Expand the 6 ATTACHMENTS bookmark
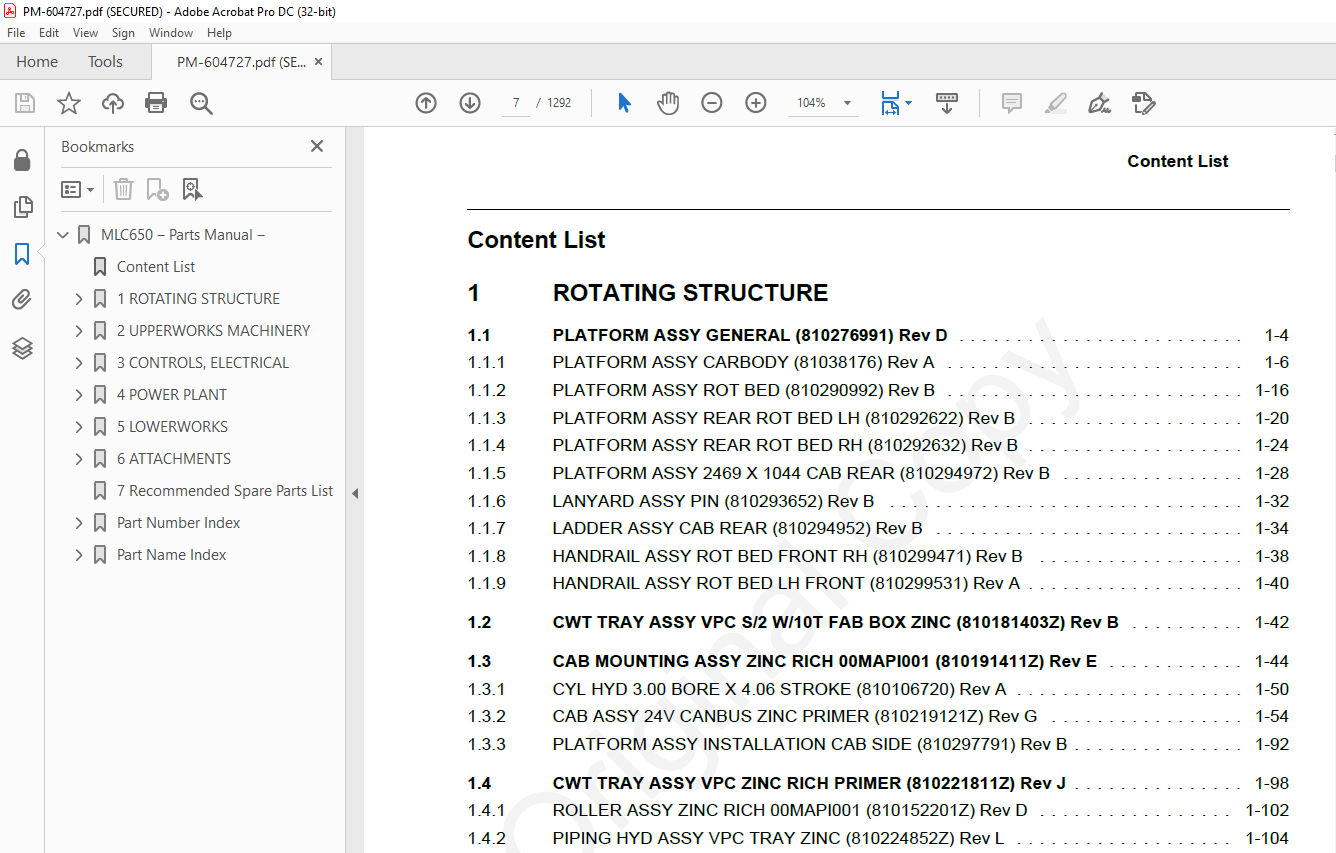The width and height of the screenshot is (1336, 853). [79, 459]
